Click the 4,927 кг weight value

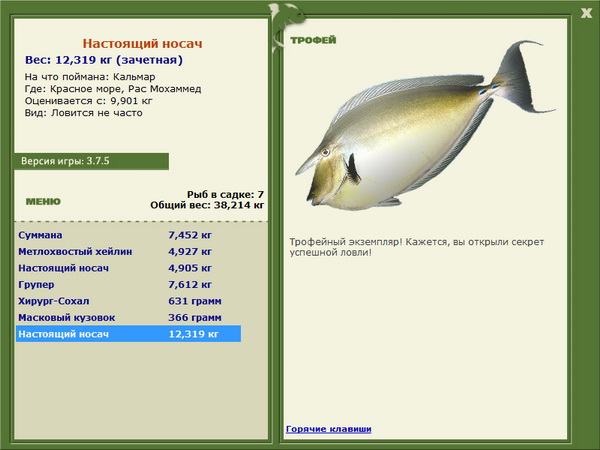tap(190, 251)
